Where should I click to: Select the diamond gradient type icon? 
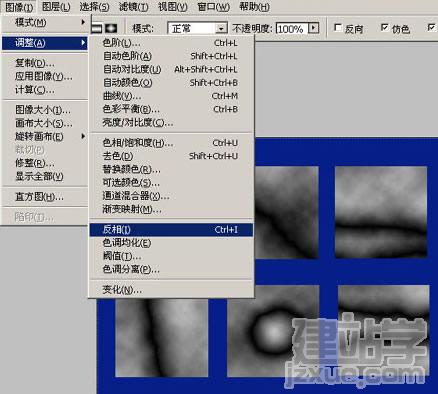[x=111, y=28]
